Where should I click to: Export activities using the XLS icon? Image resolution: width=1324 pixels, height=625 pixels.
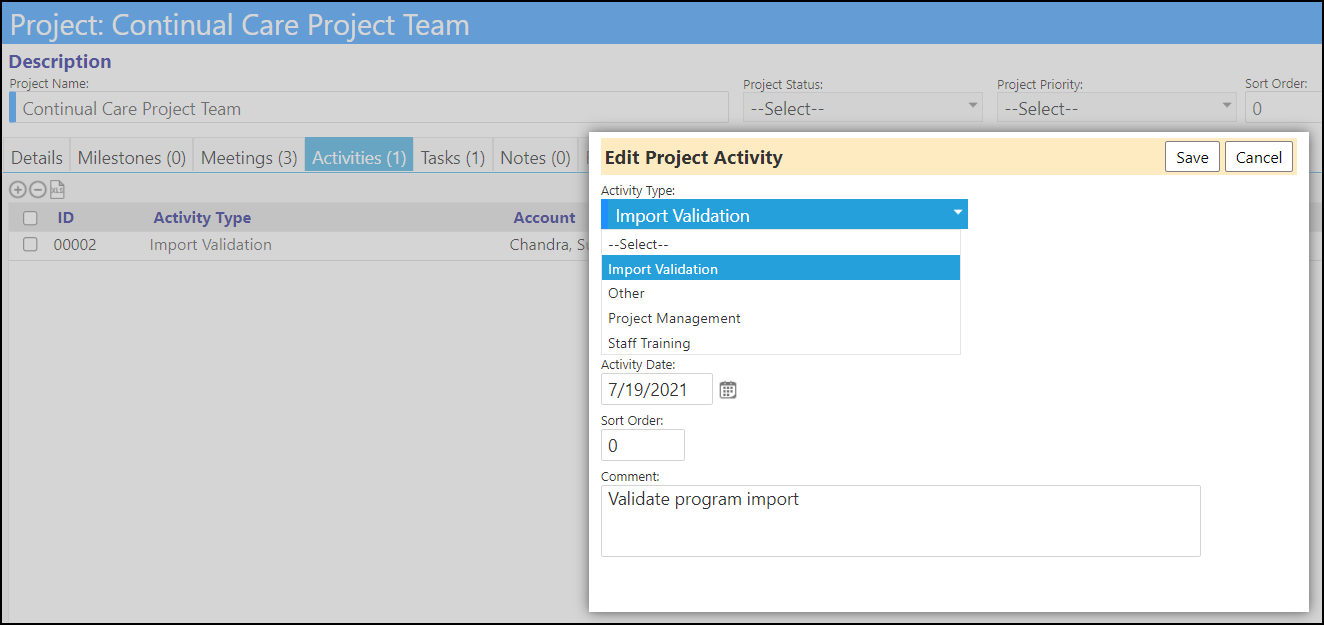(57, 189)
